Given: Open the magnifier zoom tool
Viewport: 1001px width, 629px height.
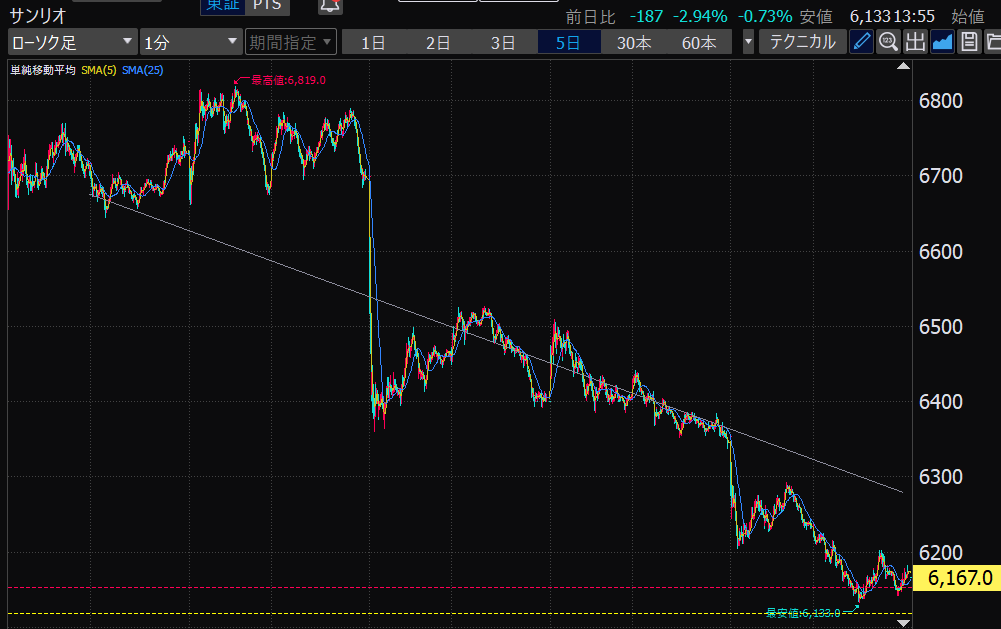Looking at the screenshot, I should (888, 42).
